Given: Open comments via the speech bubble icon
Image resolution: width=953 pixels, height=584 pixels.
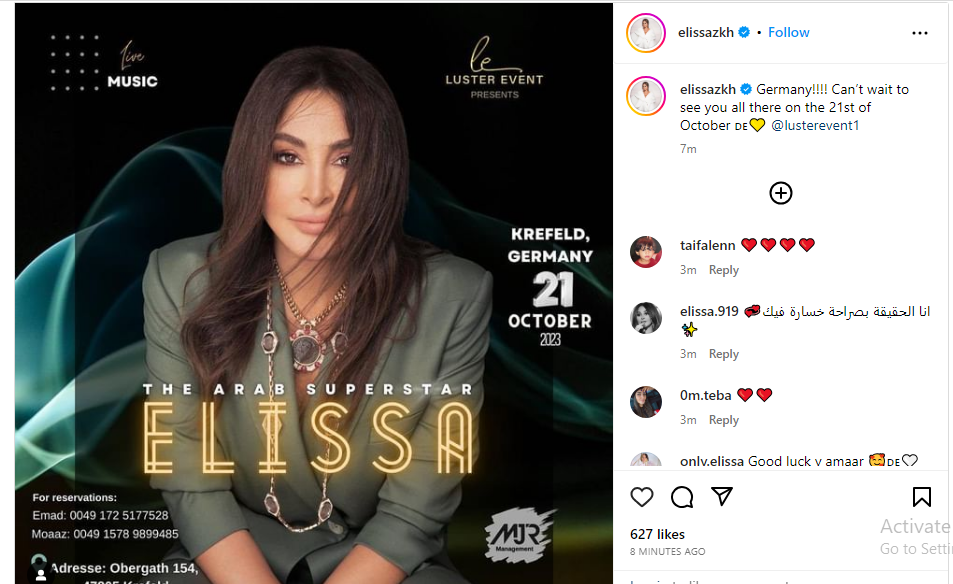Looking at the screenshot, I should [682, 497].
